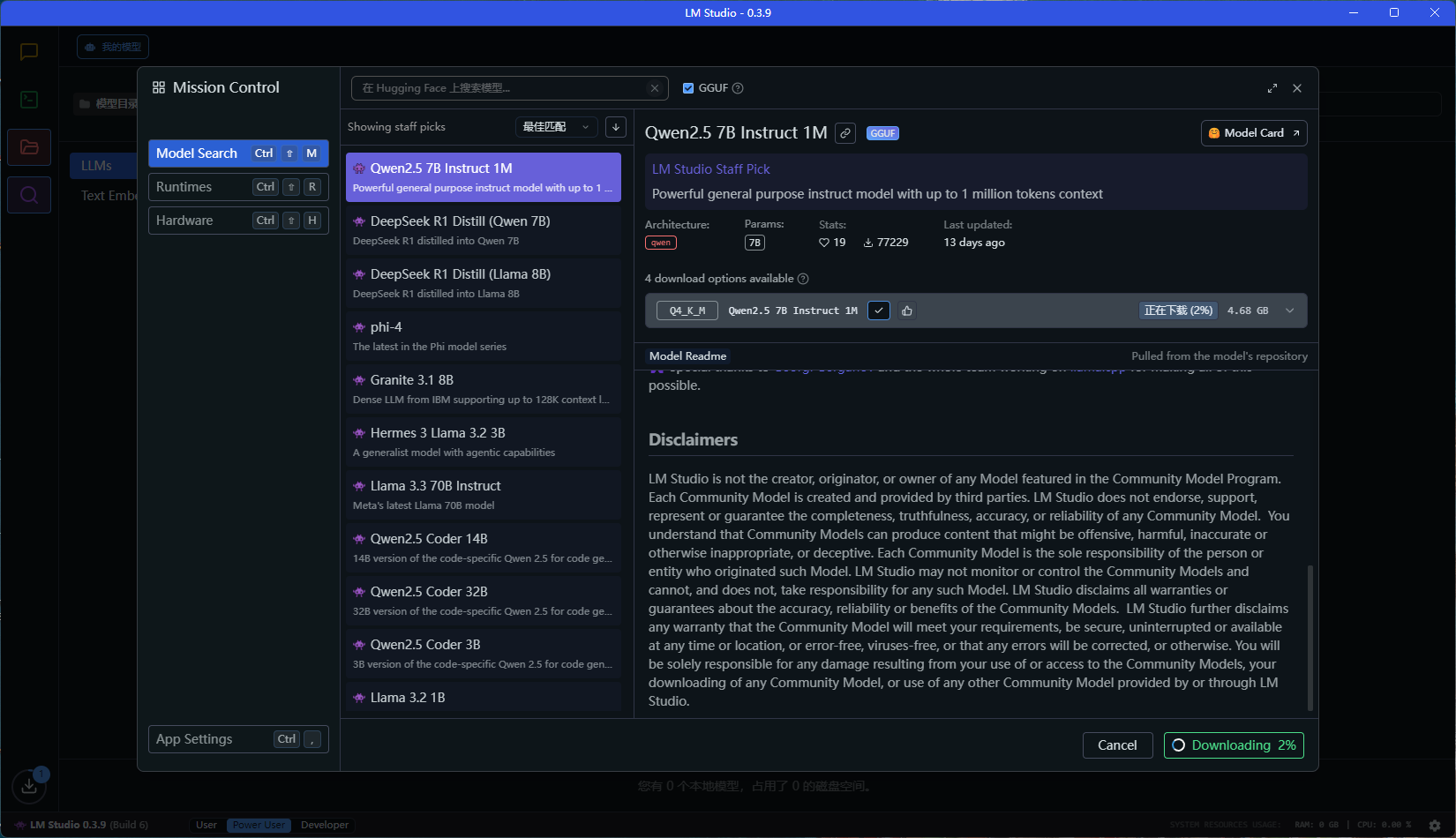
Task: Expand the Mission Control dialog to fullscreen
Action: click(x=1272, y=88)
